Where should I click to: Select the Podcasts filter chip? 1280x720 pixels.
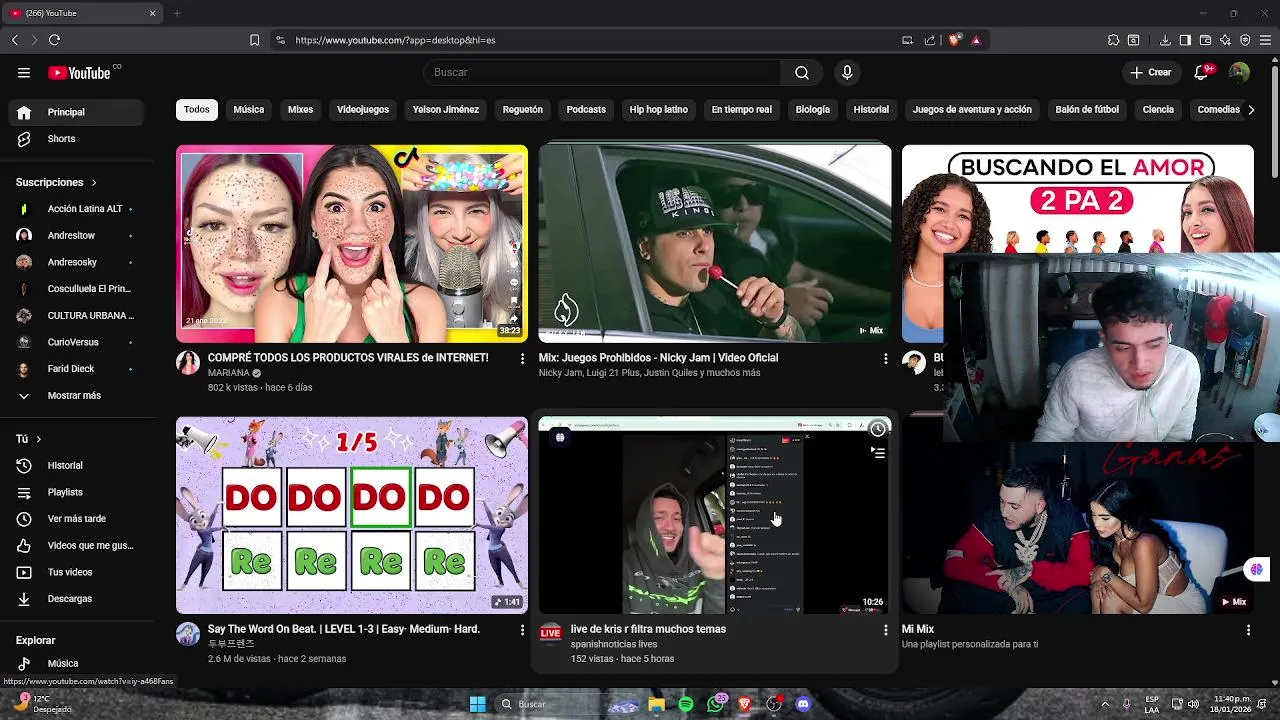[586, 110]
